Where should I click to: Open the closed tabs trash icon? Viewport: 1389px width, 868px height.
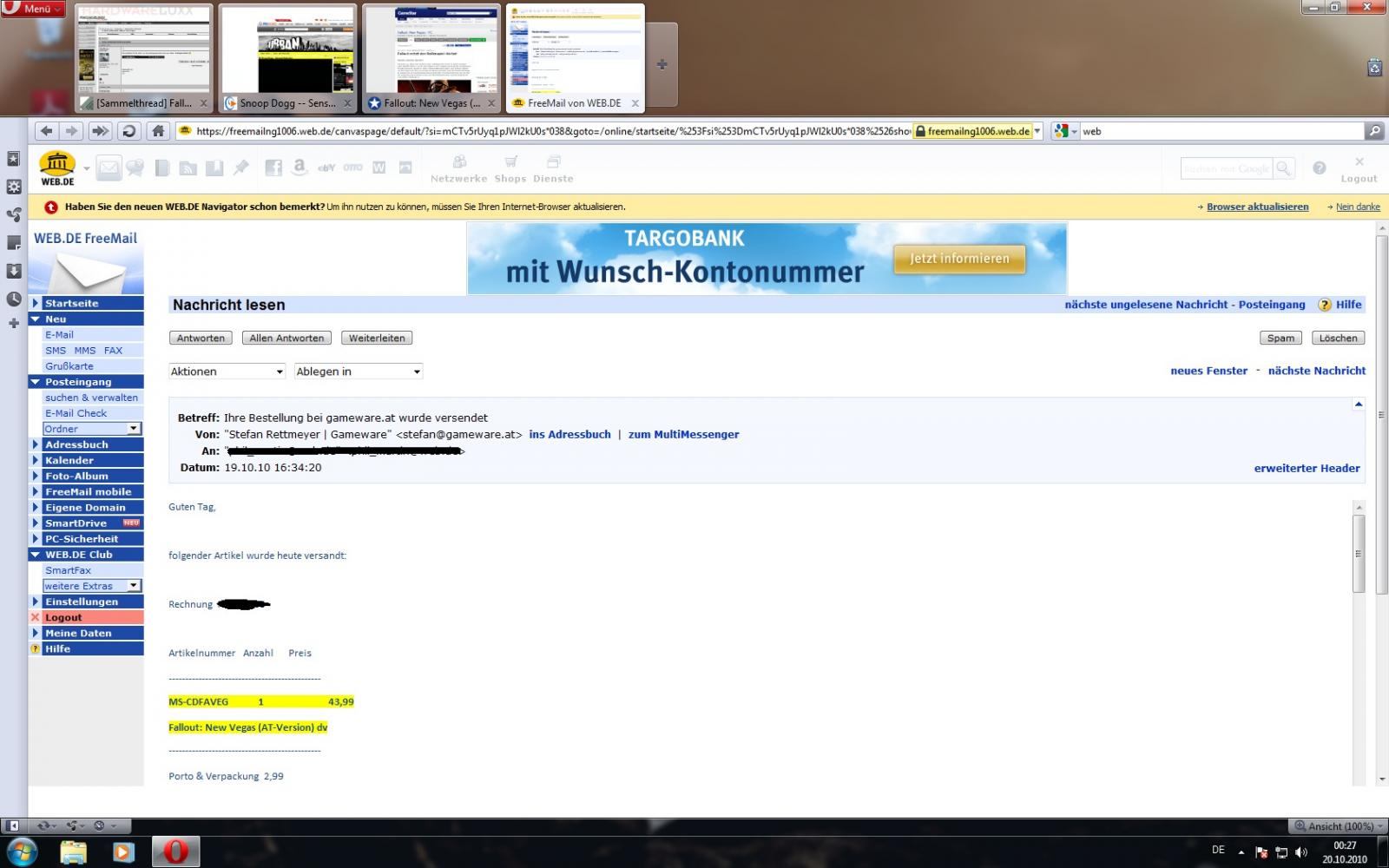1374,67
